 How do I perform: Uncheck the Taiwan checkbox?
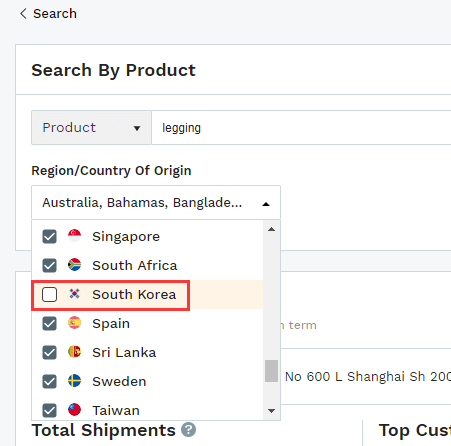pos(49,411)
